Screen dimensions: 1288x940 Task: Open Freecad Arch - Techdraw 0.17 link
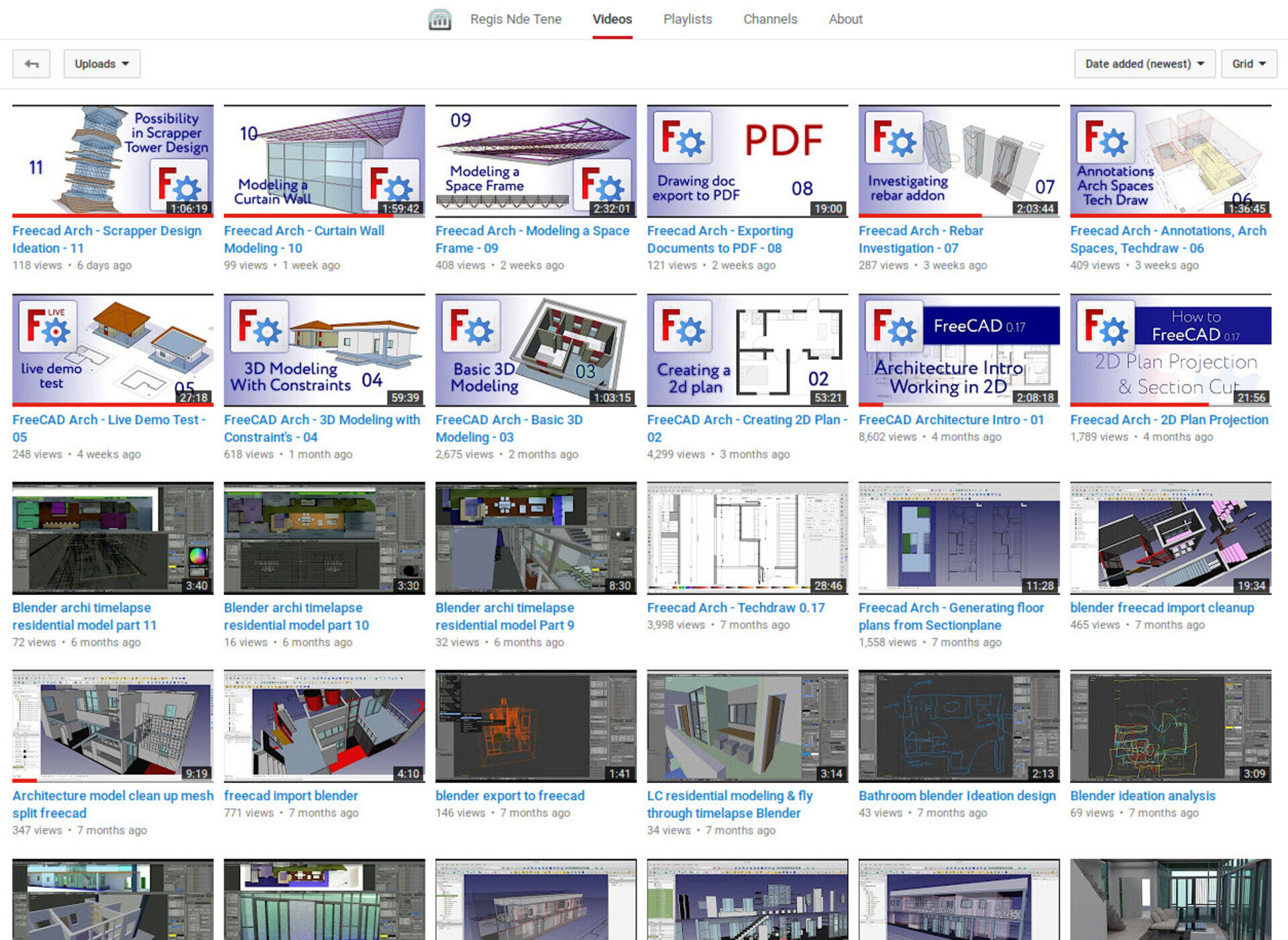coord(735,608)
